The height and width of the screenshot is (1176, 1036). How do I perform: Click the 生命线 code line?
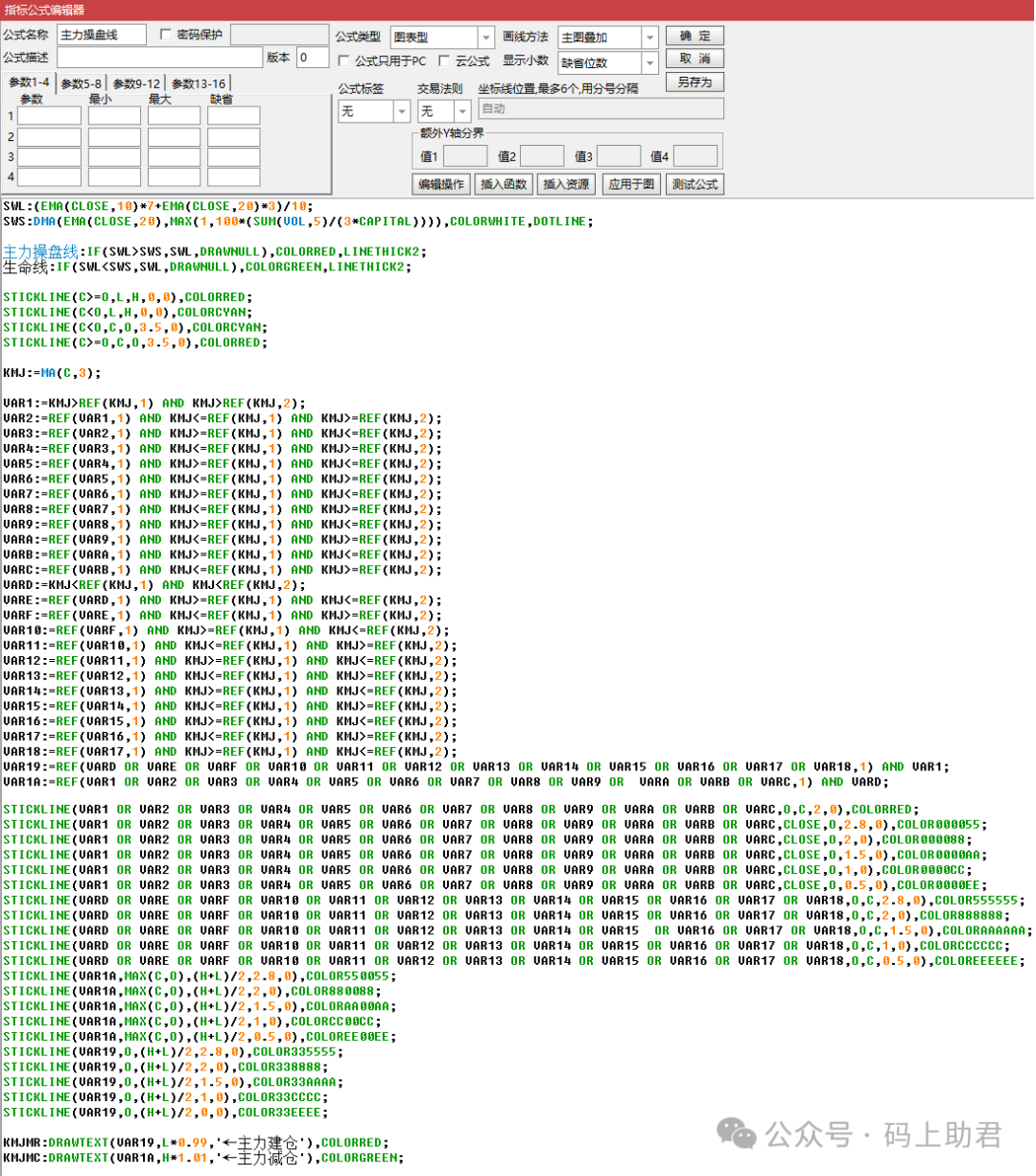click(x=207, y=267)
